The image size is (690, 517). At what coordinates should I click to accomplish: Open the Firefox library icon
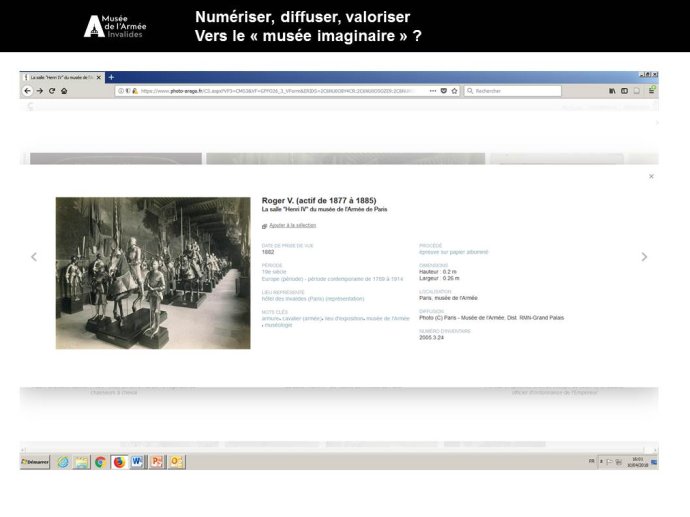(x=612, y=91)
